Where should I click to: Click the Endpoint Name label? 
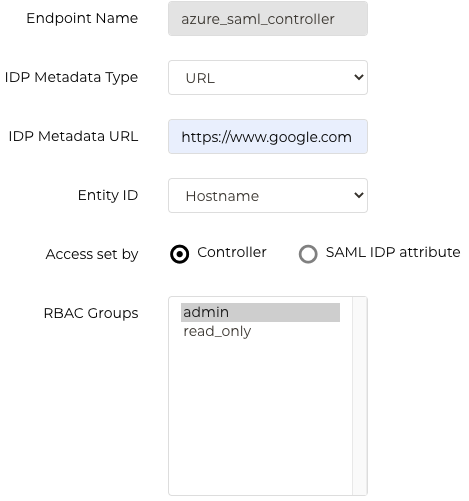82,18
